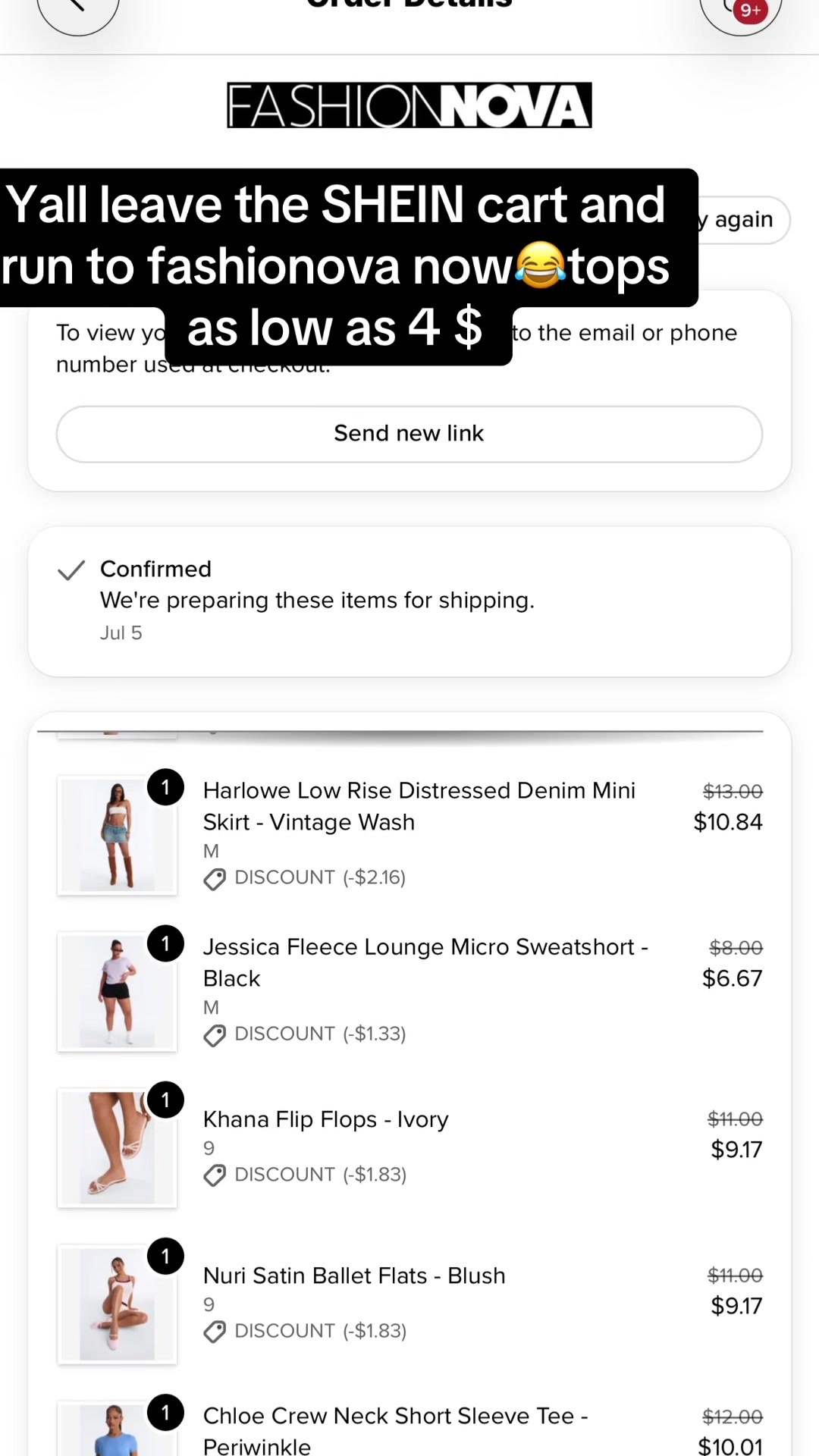Tap discount tag icon under Khana Flip Flops

click(x=215, y=1175)
